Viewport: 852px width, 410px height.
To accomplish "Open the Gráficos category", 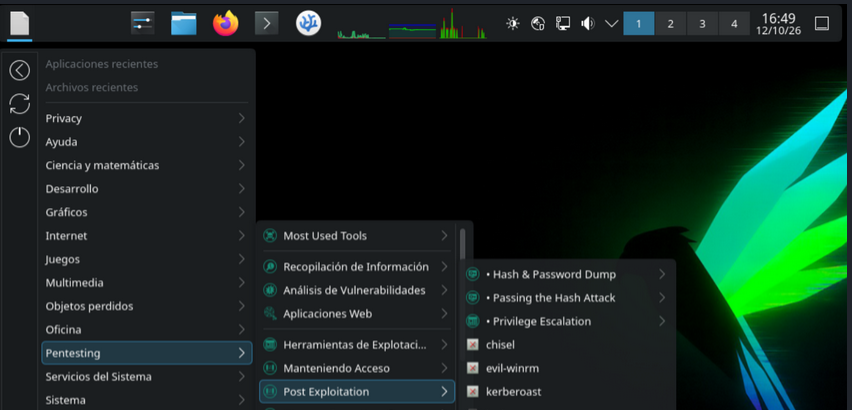I will 147,212.
